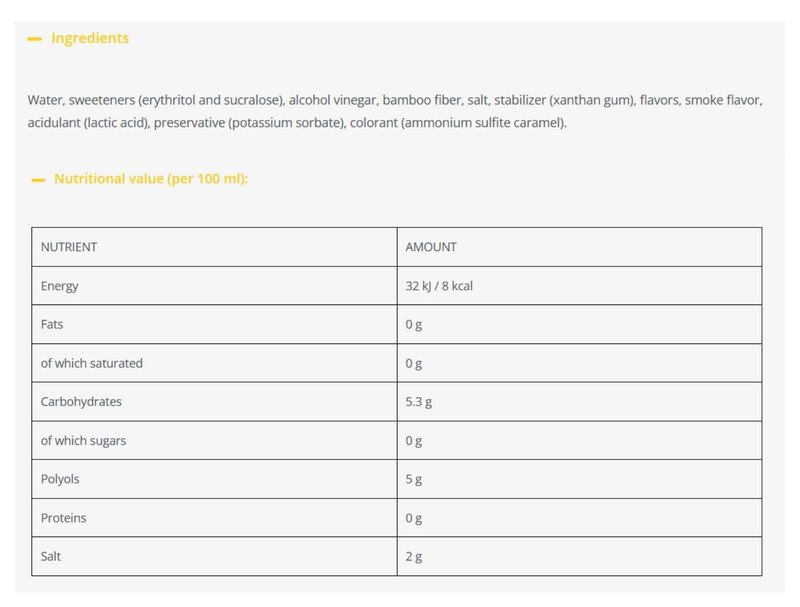Collapse the Ingredients section minus icon

35,39
